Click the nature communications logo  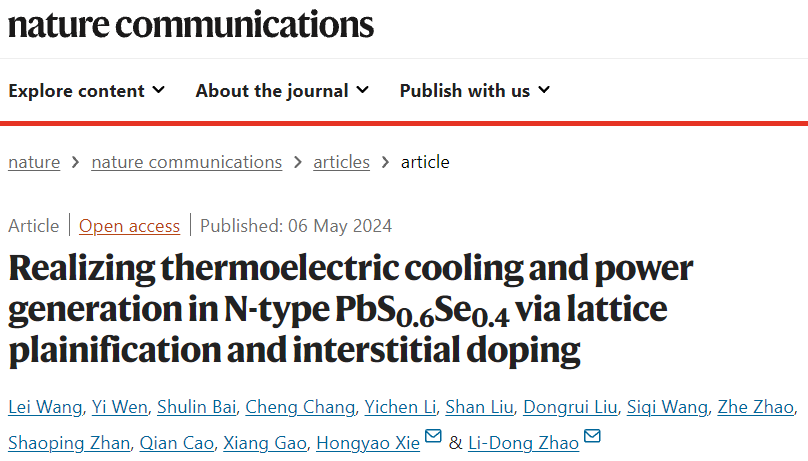[191, 24]
